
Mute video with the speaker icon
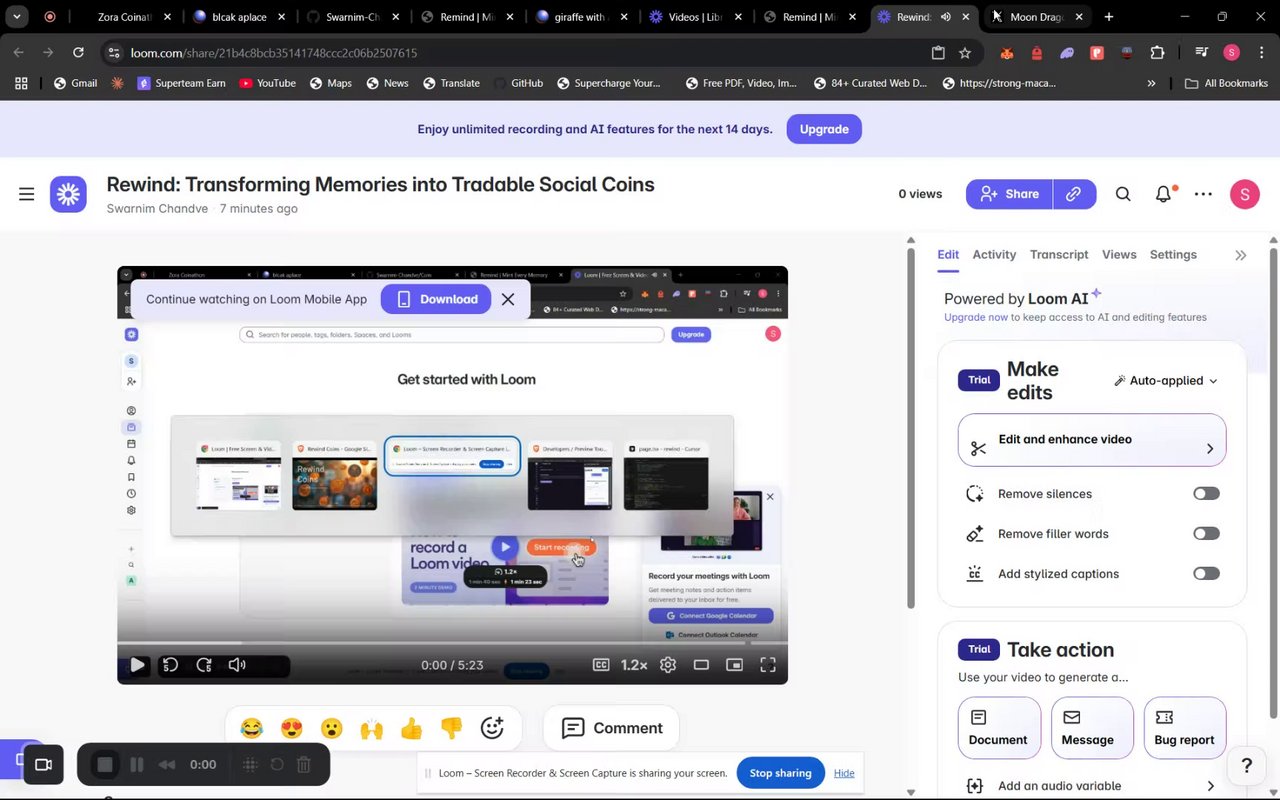237,665
